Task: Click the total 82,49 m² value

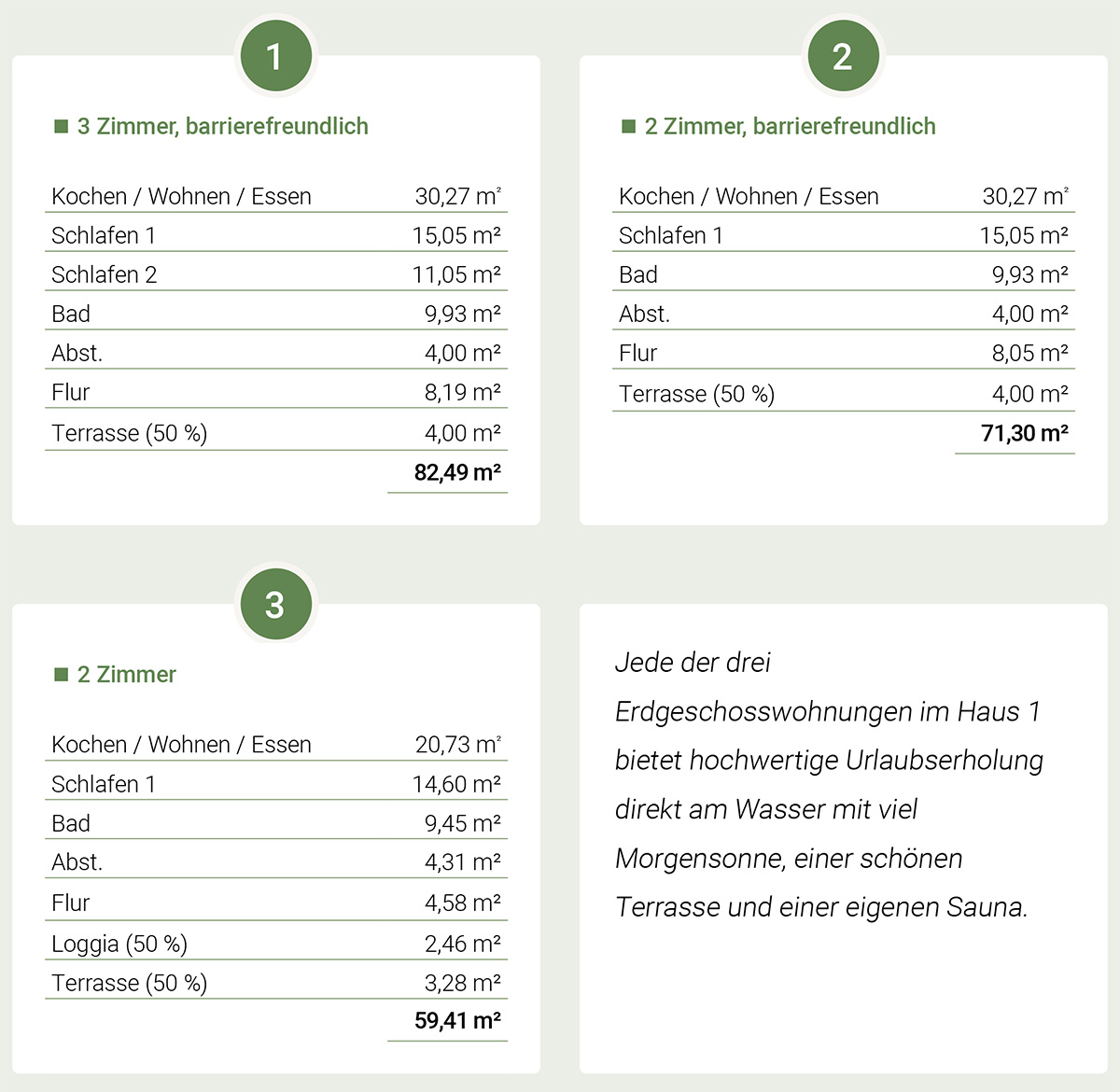Action: (x=457, y=472)
